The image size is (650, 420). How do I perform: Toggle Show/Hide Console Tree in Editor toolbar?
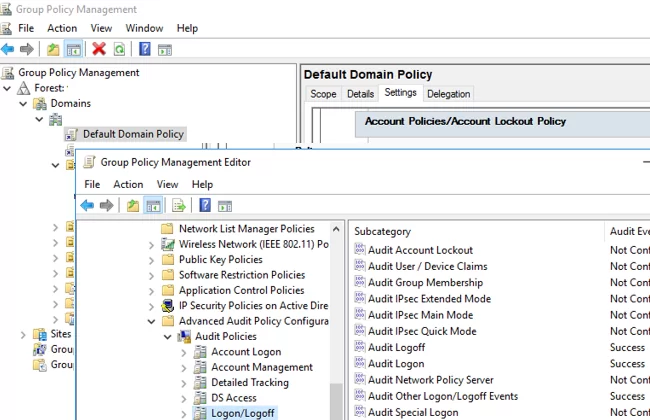click(x=153, y=206)
